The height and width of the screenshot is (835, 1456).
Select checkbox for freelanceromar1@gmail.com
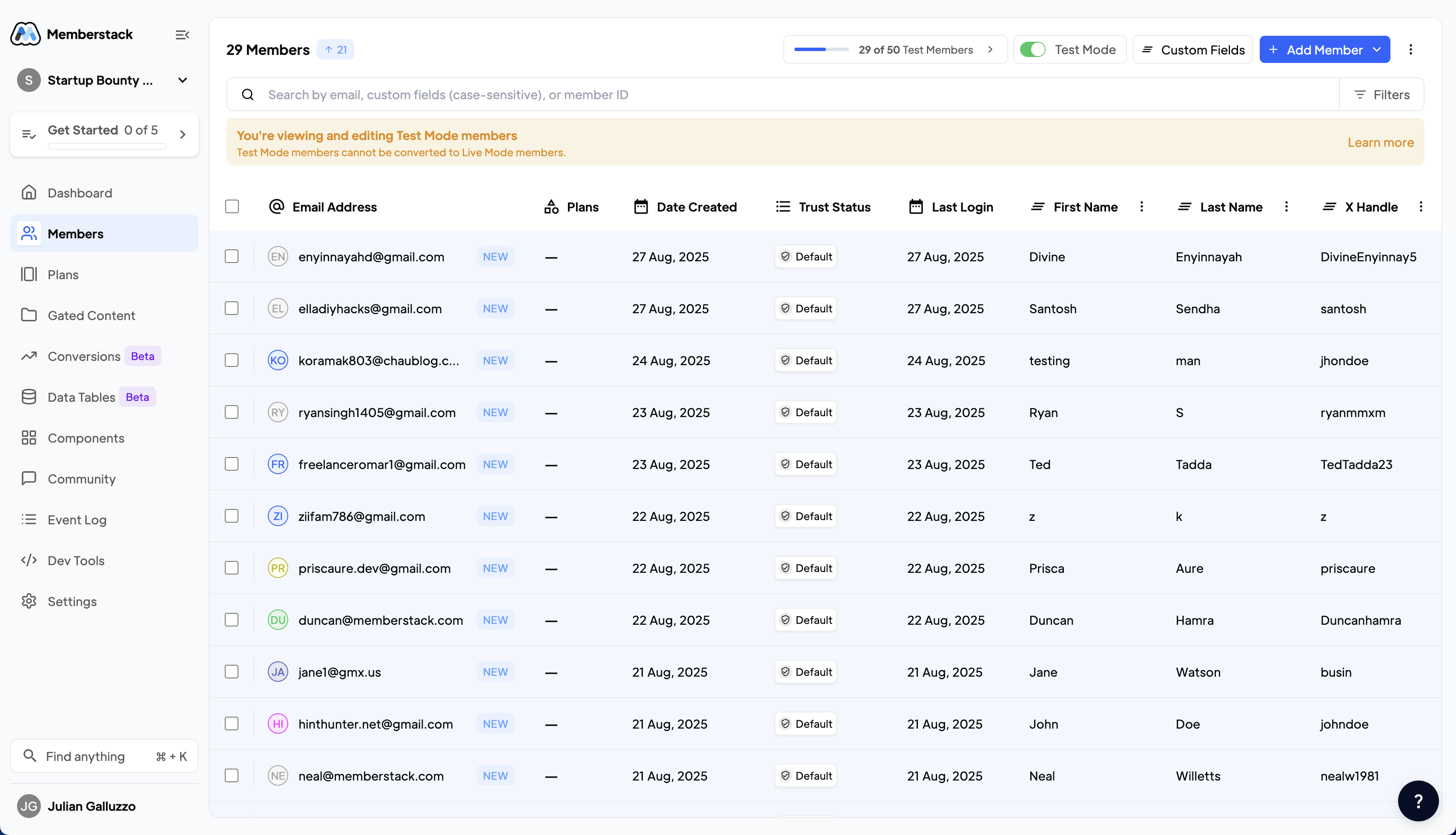coord(232,464)
